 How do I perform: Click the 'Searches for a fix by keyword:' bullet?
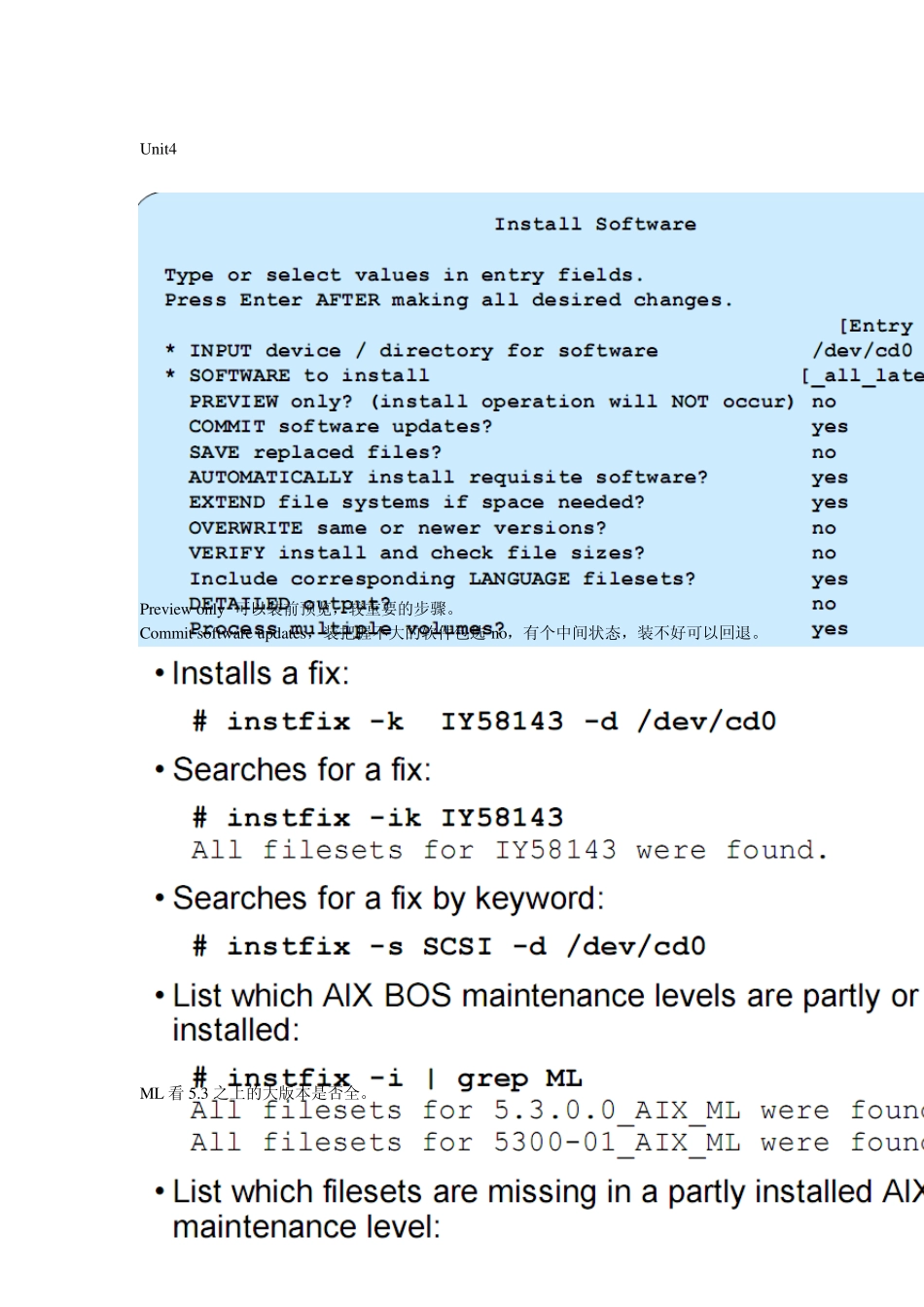[388, 899]
